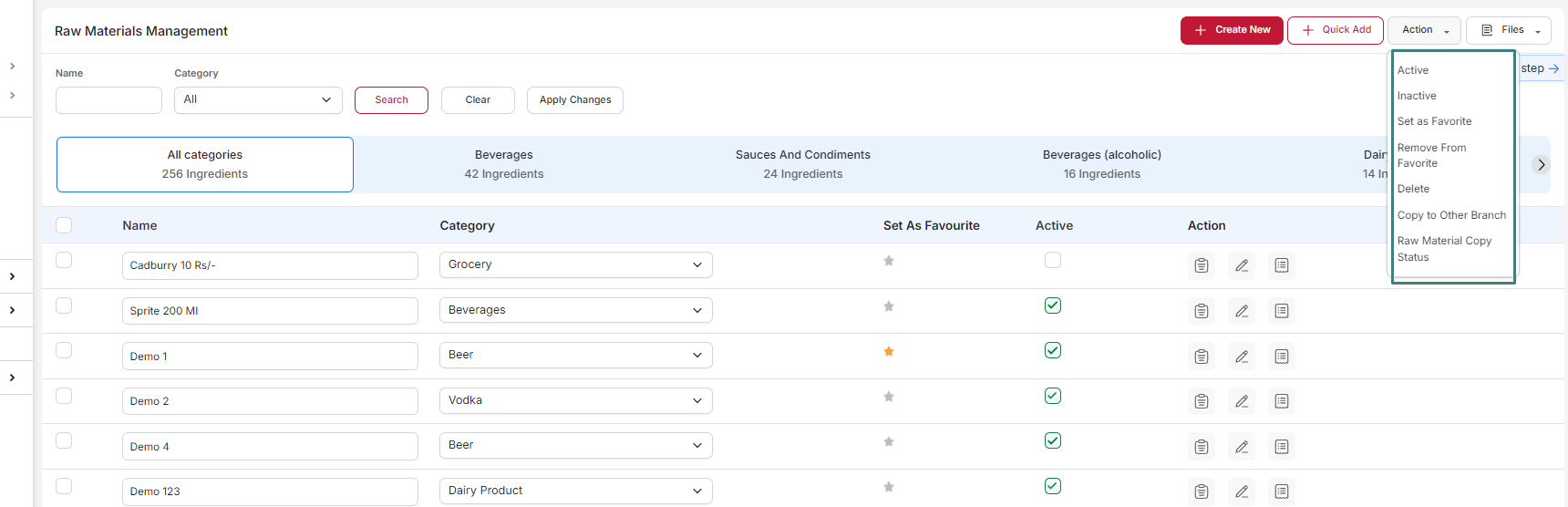Expand the Files dropdown button
The width and height of the screenshot is (1568, 507).
pyautogui.click(x=1509, y=30)
